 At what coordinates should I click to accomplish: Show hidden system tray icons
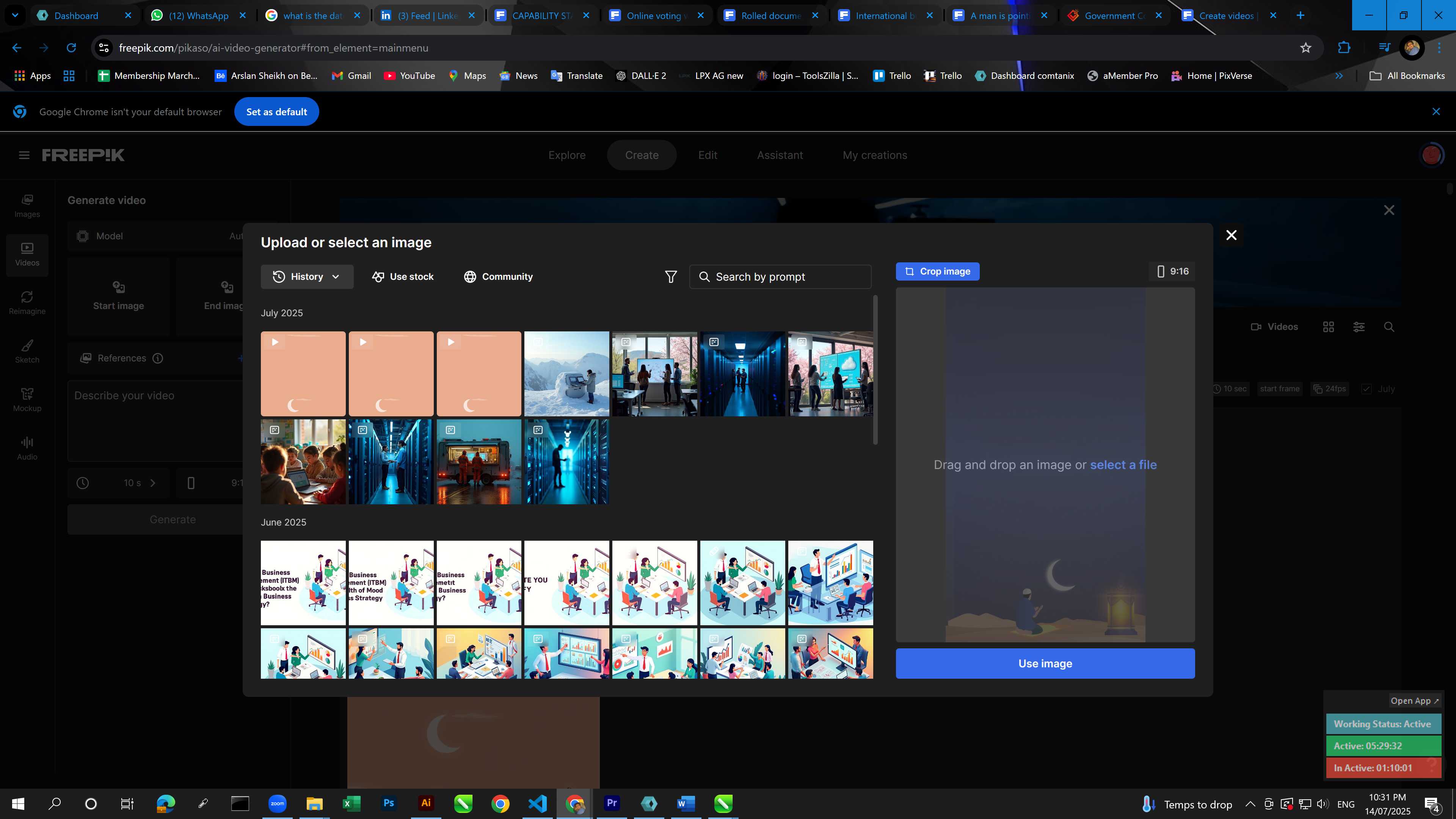tap(1250, 804)
